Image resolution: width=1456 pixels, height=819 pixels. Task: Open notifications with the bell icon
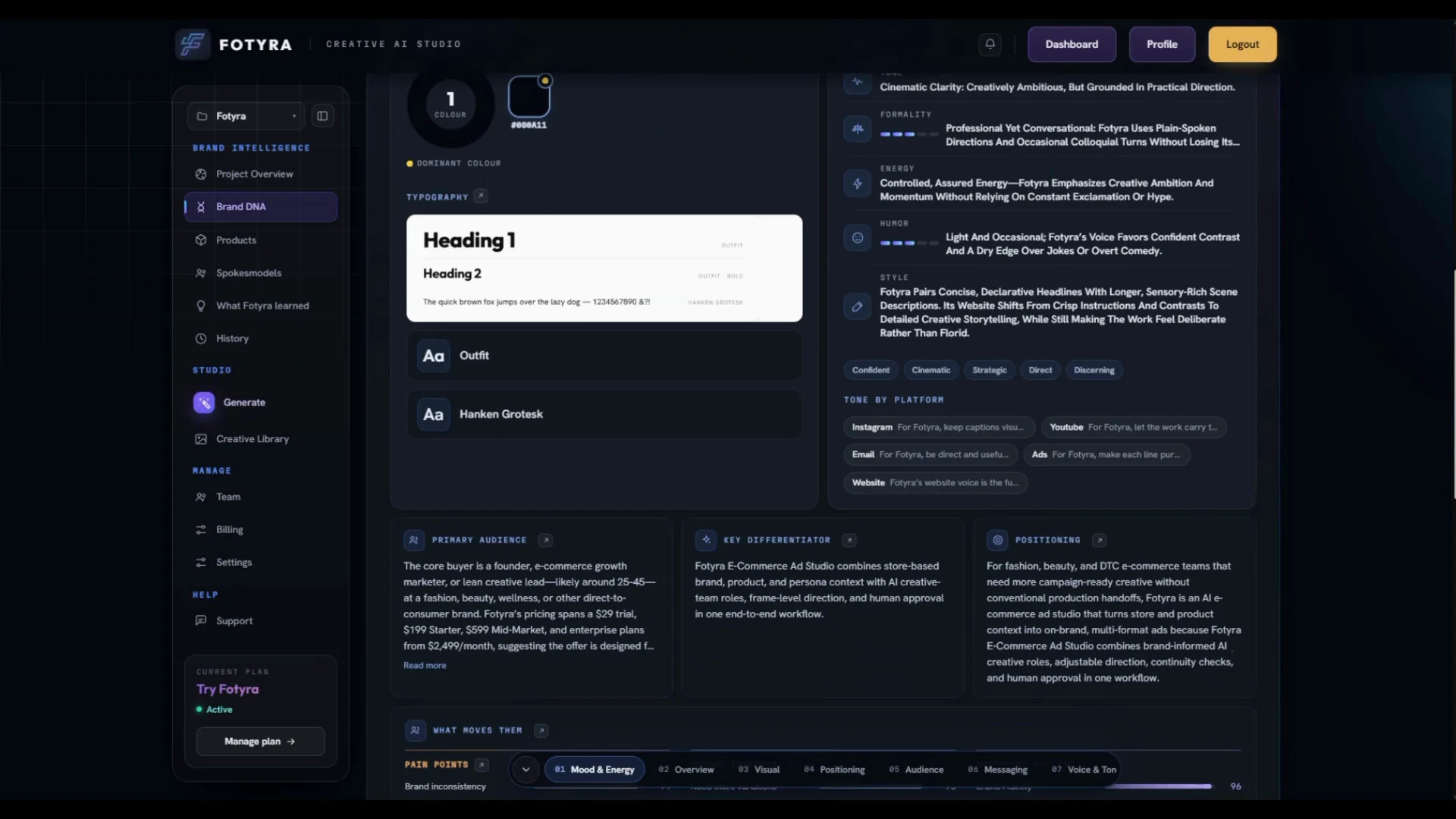(990, 44)
